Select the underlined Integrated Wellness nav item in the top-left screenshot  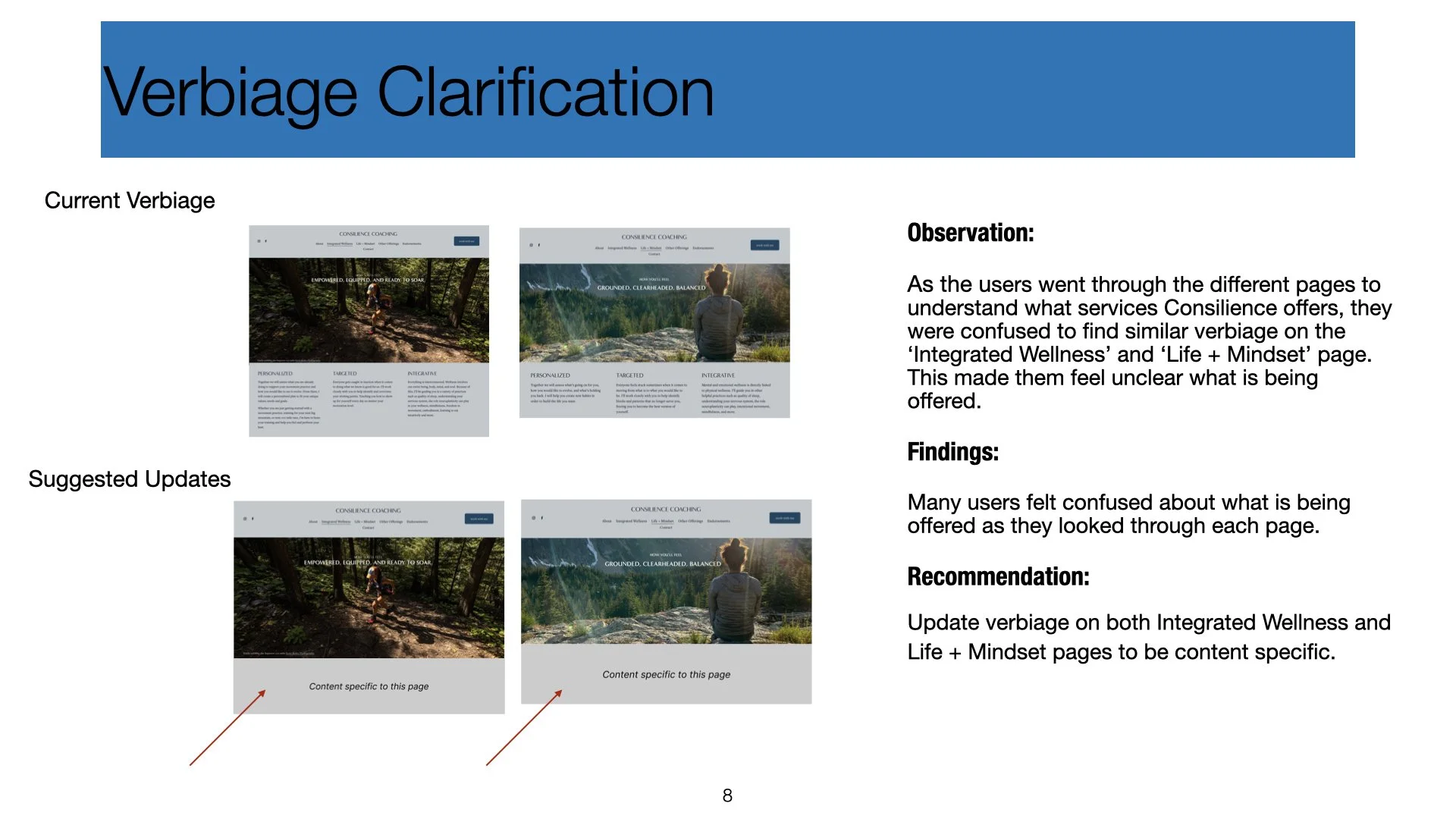click(339, 244)
